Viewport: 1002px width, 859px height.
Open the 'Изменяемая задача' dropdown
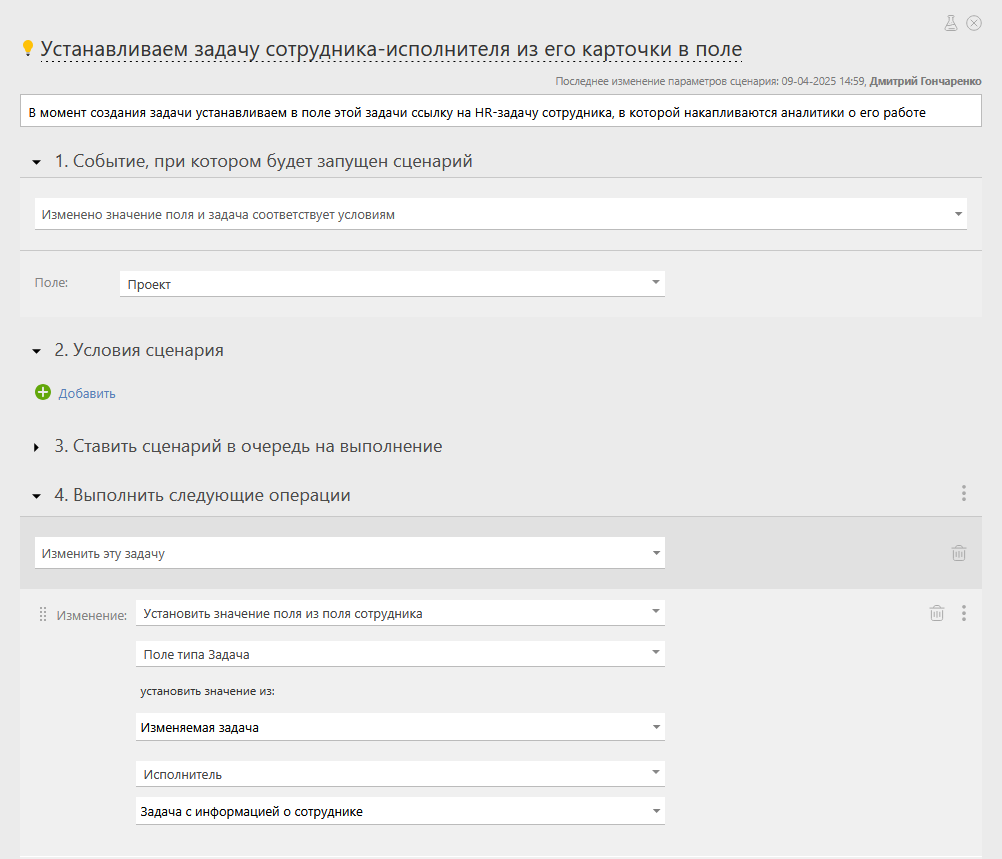click(401, 727)
